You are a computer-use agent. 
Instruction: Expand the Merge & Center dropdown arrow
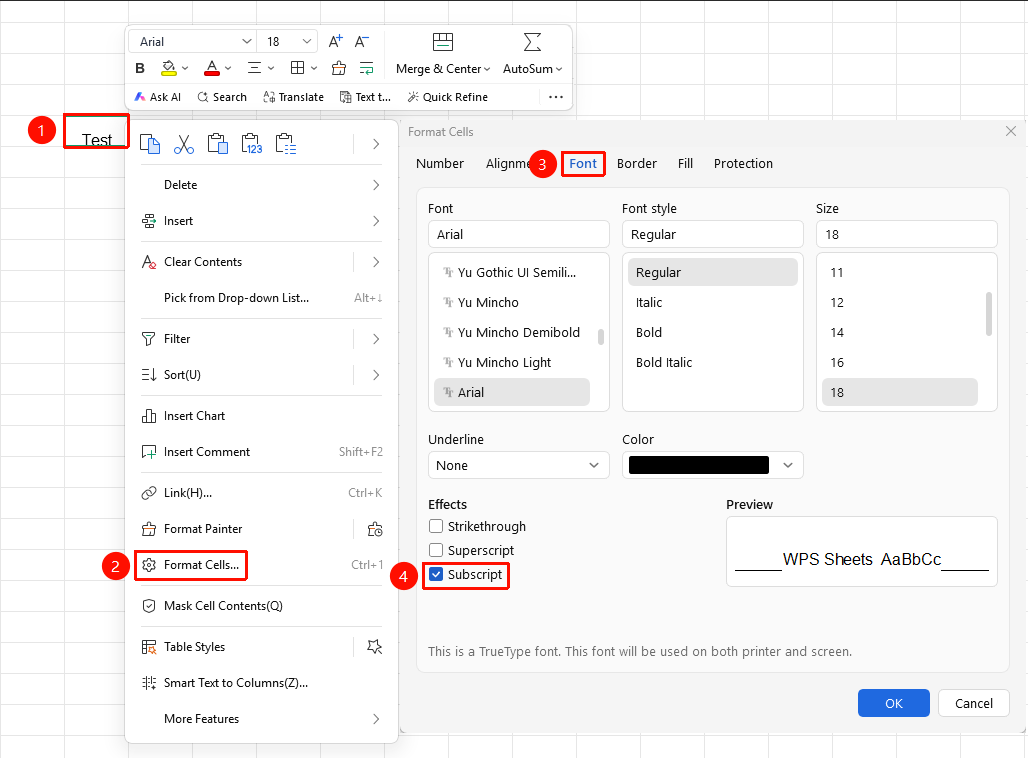tap(487, 69)
